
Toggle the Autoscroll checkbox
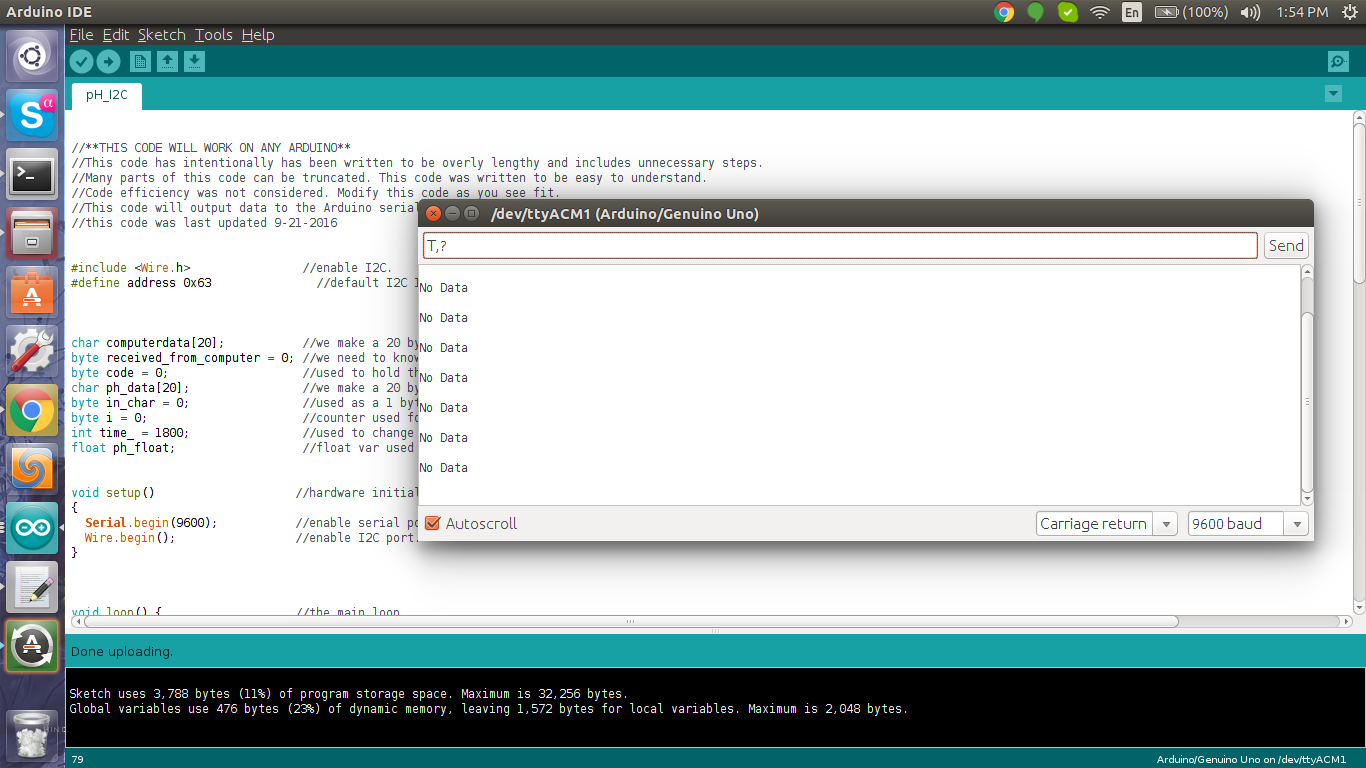click(x=433, y=523)
